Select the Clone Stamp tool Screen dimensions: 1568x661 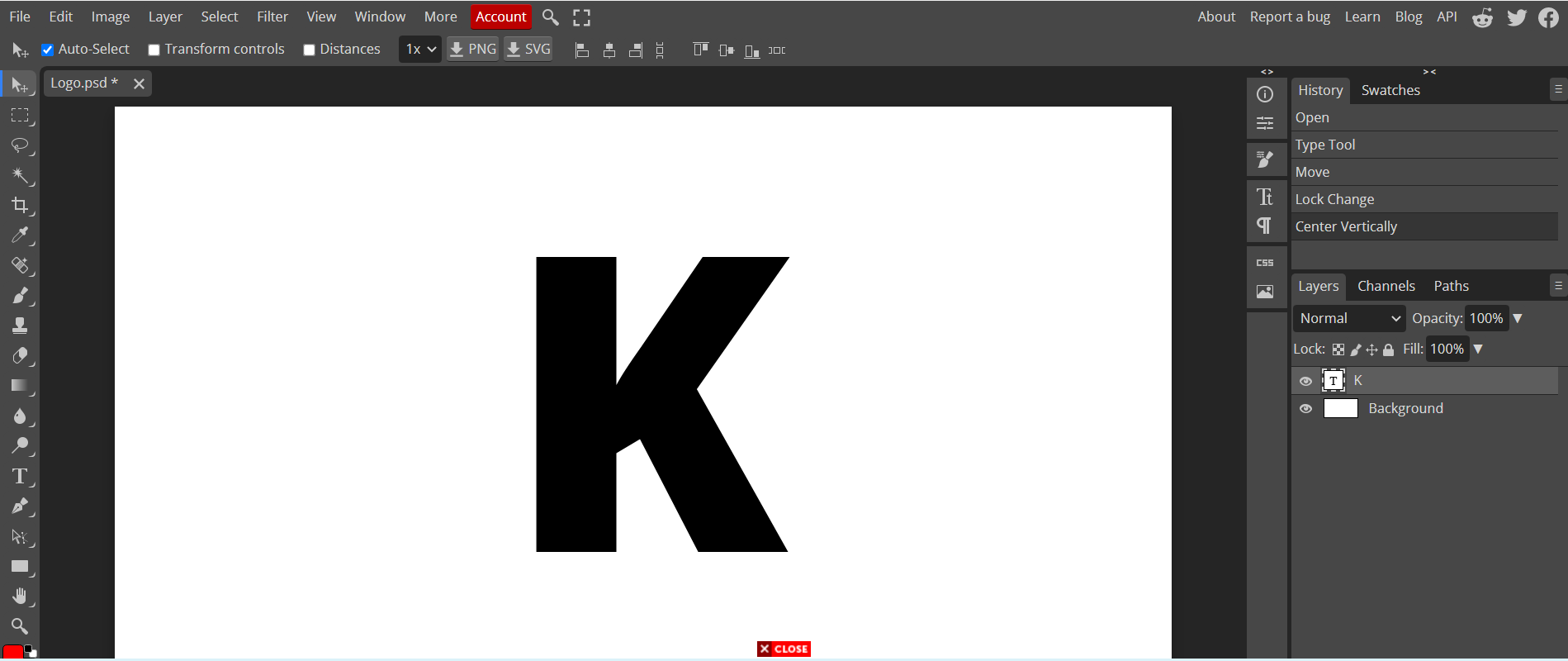(20, 326)
